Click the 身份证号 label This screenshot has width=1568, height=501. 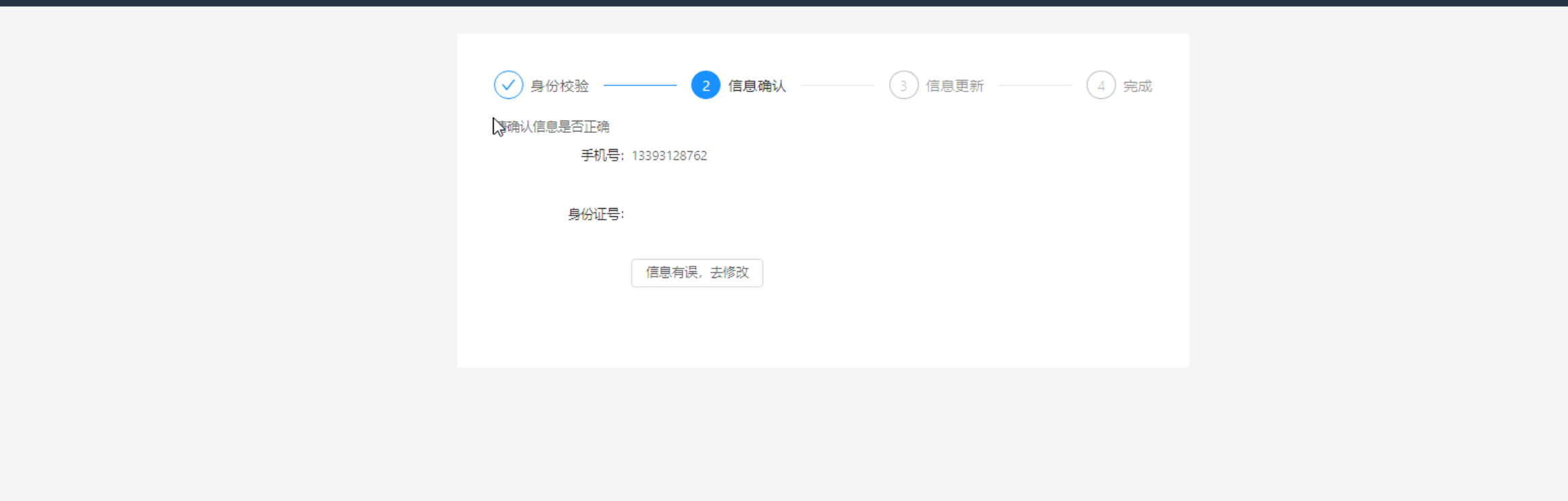[x=596, y=214]
